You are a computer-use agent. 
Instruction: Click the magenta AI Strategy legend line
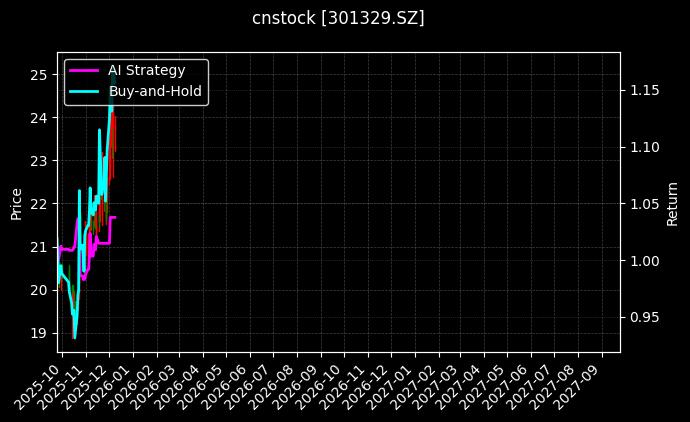click(83, 71)
